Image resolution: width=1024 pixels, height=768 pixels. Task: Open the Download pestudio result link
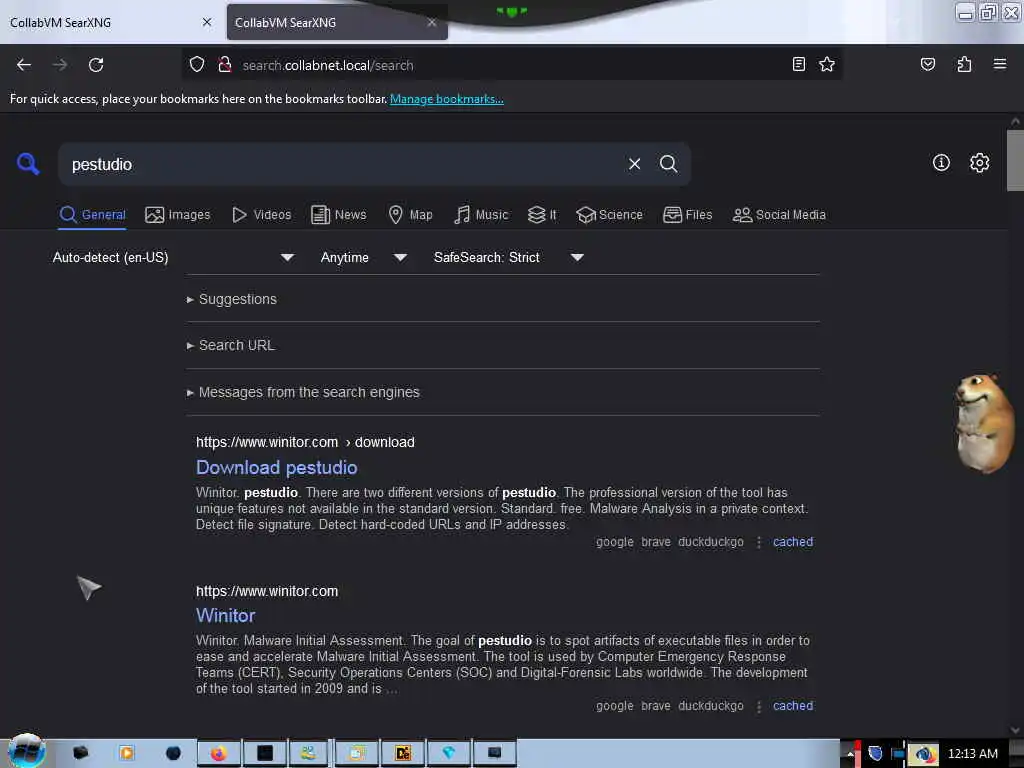click(276, 468)
